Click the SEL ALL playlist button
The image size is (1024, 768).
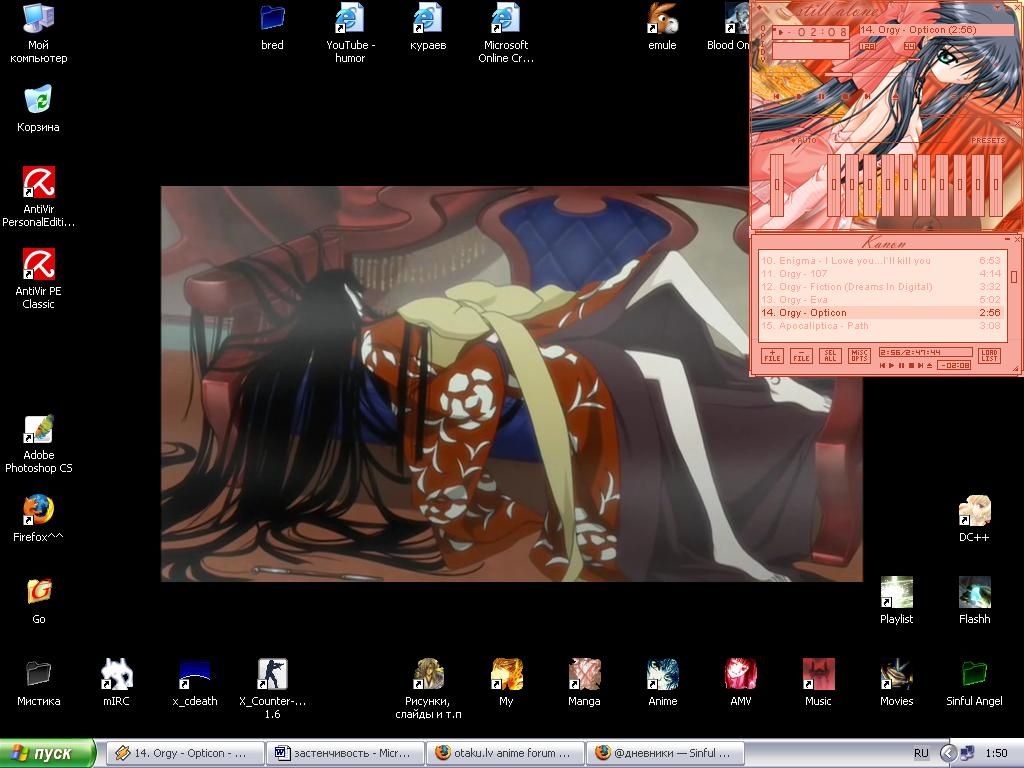pyautogui.click(x=830, y=355)
